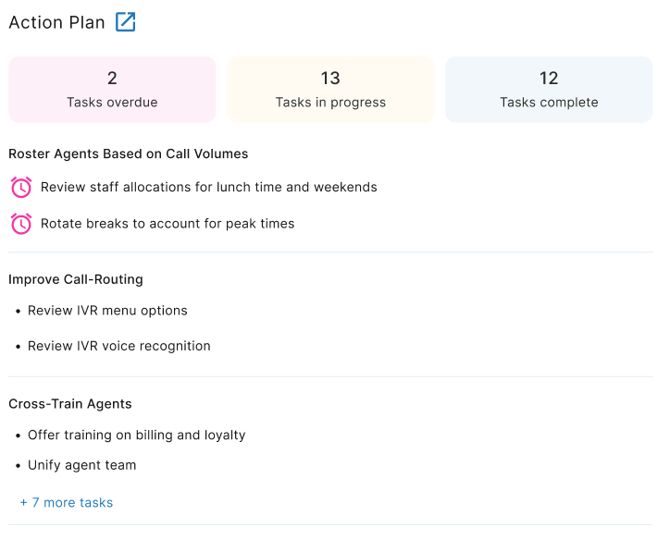Open the Review IVR menu options task

click(107, 310)
